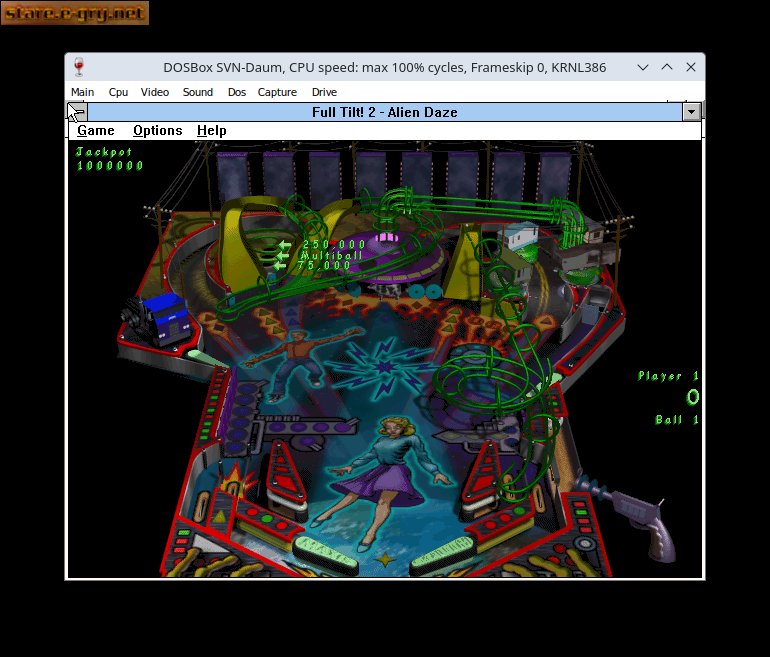Click the explosion graphic at the left outlane
Screen dimensions: 770x657
(236, 479)
